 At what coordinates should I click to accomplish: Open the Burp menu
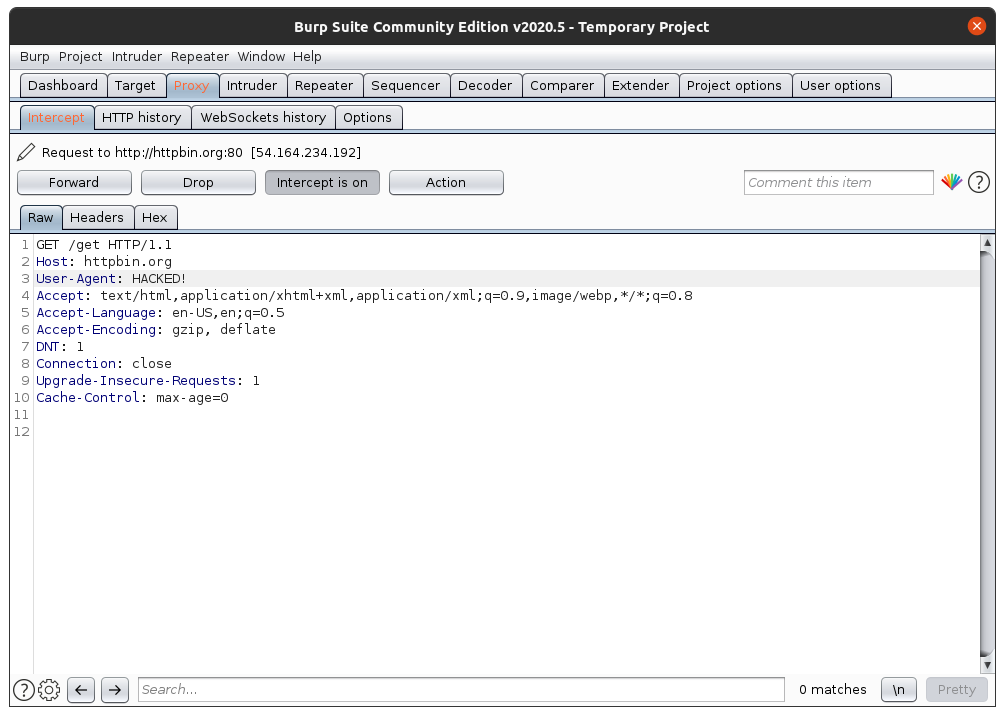(34, 57)
